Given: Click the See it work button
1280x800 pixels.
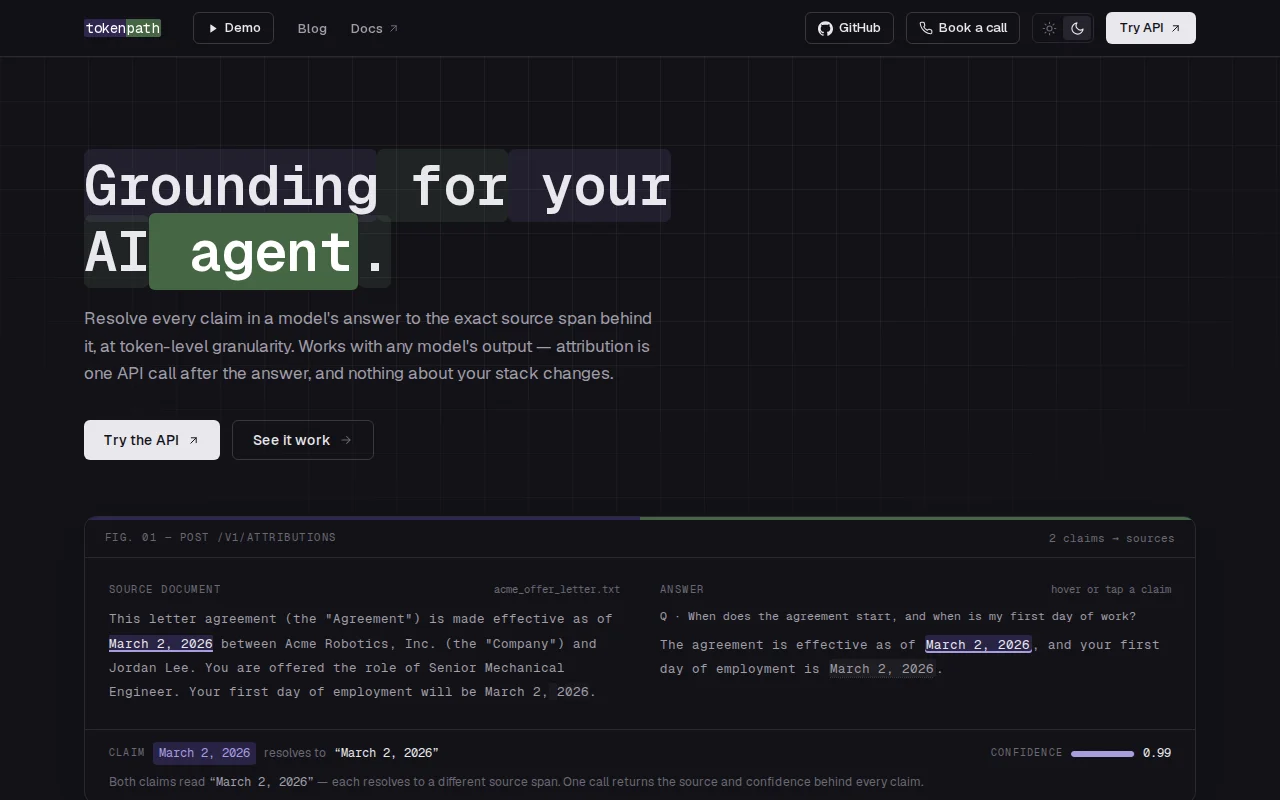Looking at the screenshot, I should [x=303, y=440].
